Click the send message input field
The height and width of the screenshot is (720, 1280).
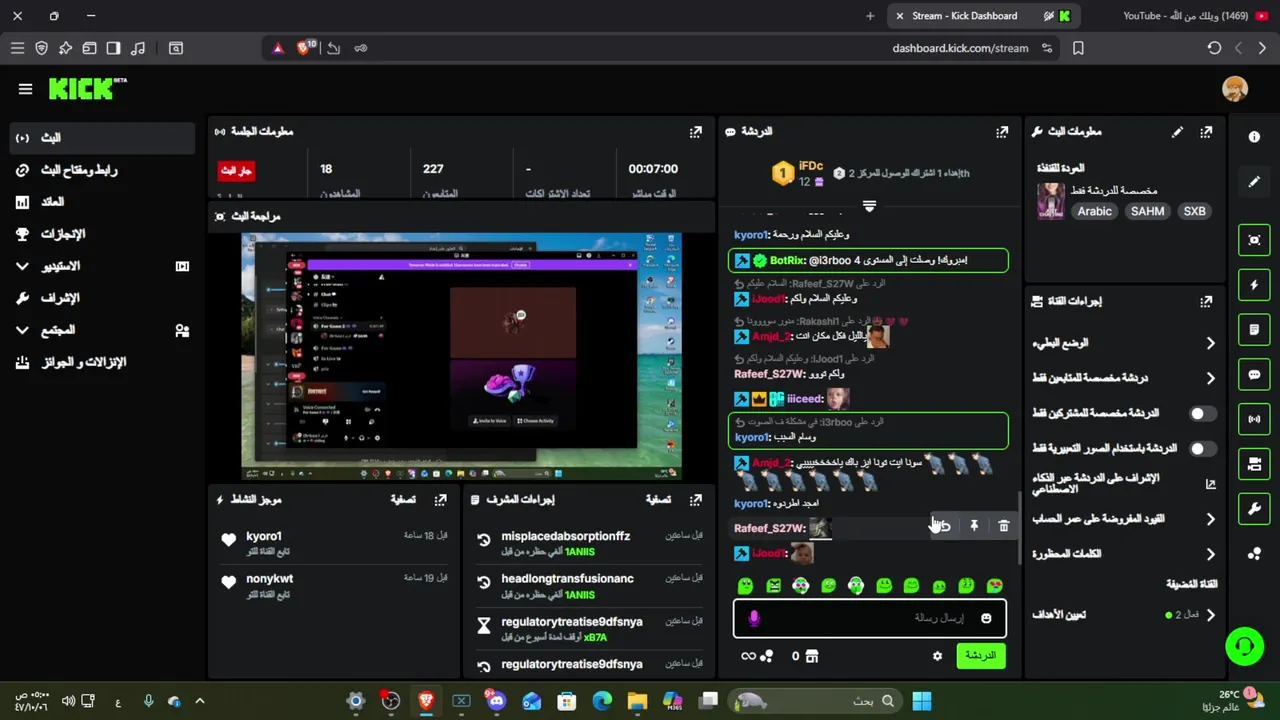pyautogui.click(x=870, y=618)
